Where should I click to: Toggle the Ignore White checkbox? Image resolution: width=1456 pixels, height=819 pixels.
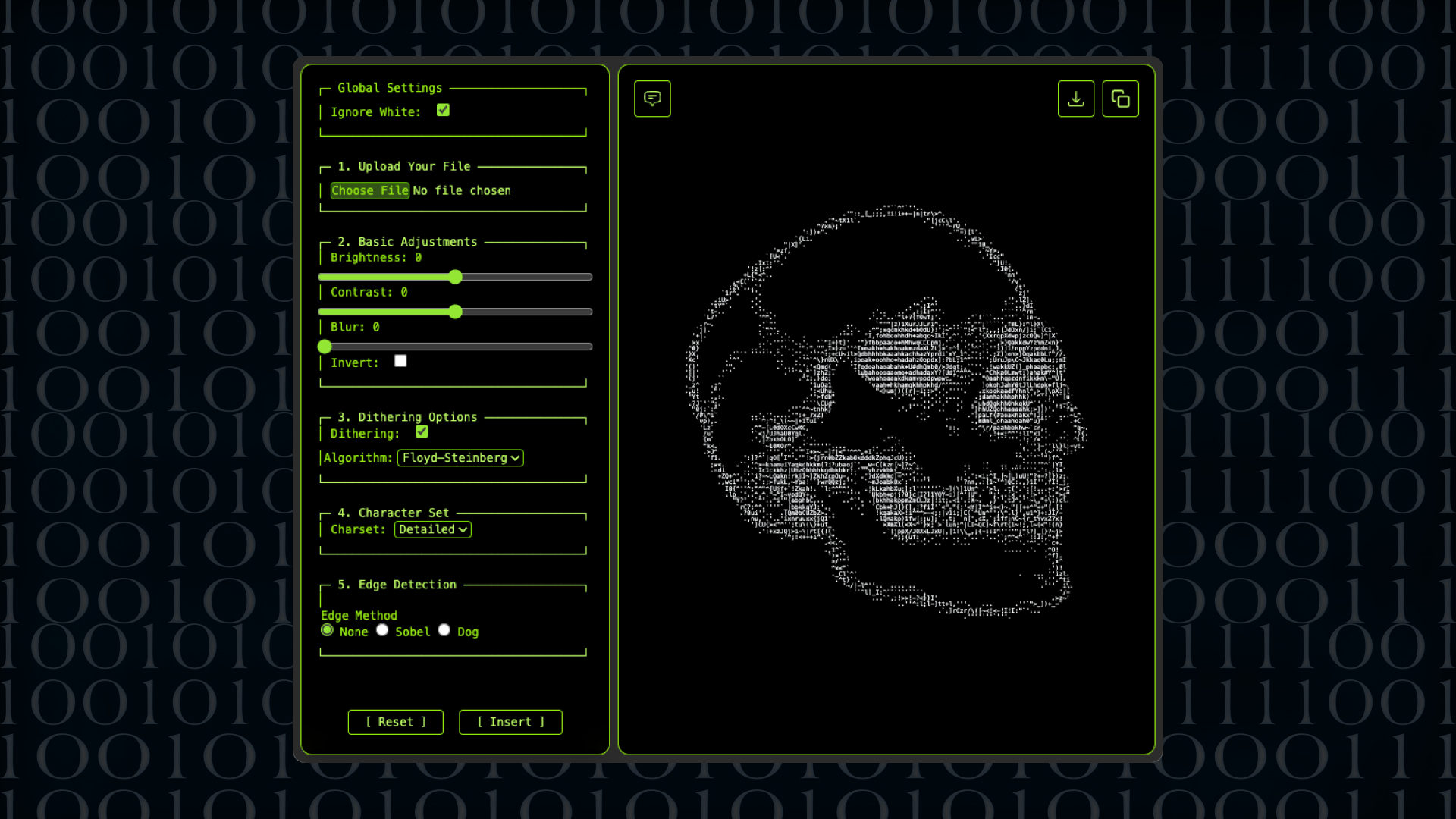(443, 111)
